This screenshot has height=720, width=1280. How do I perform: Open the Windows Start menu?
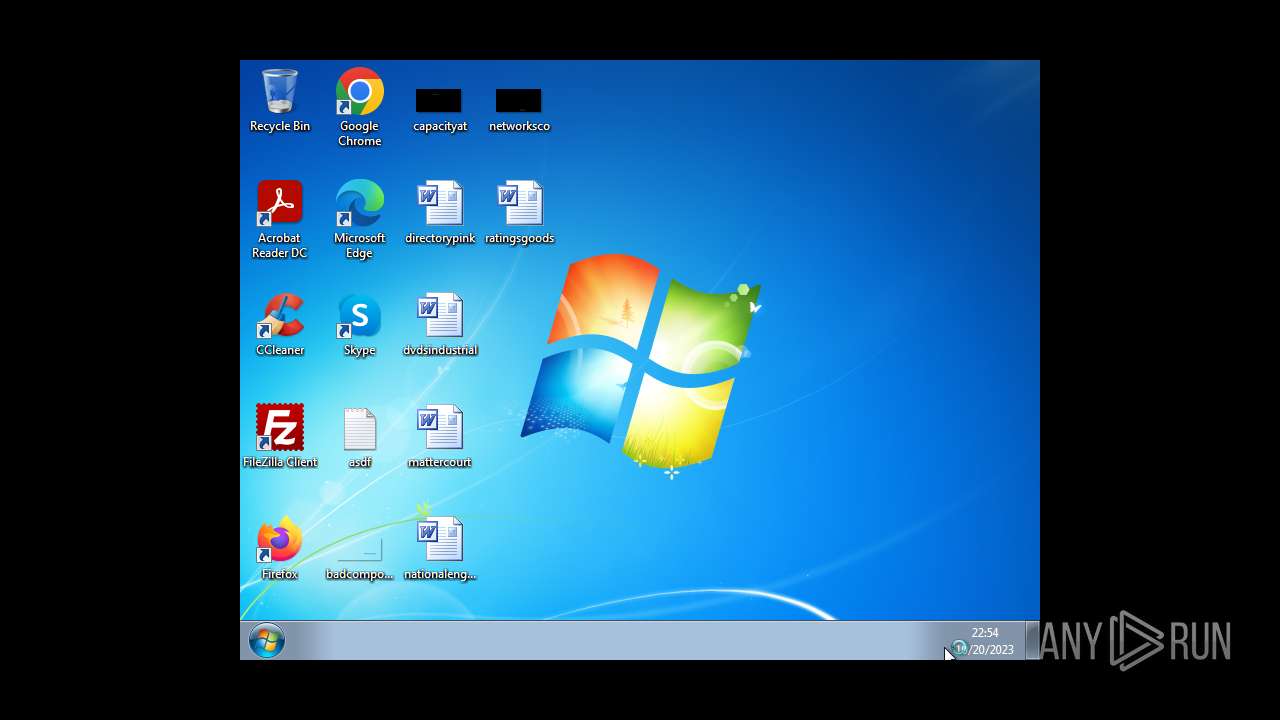click(267, 641)
